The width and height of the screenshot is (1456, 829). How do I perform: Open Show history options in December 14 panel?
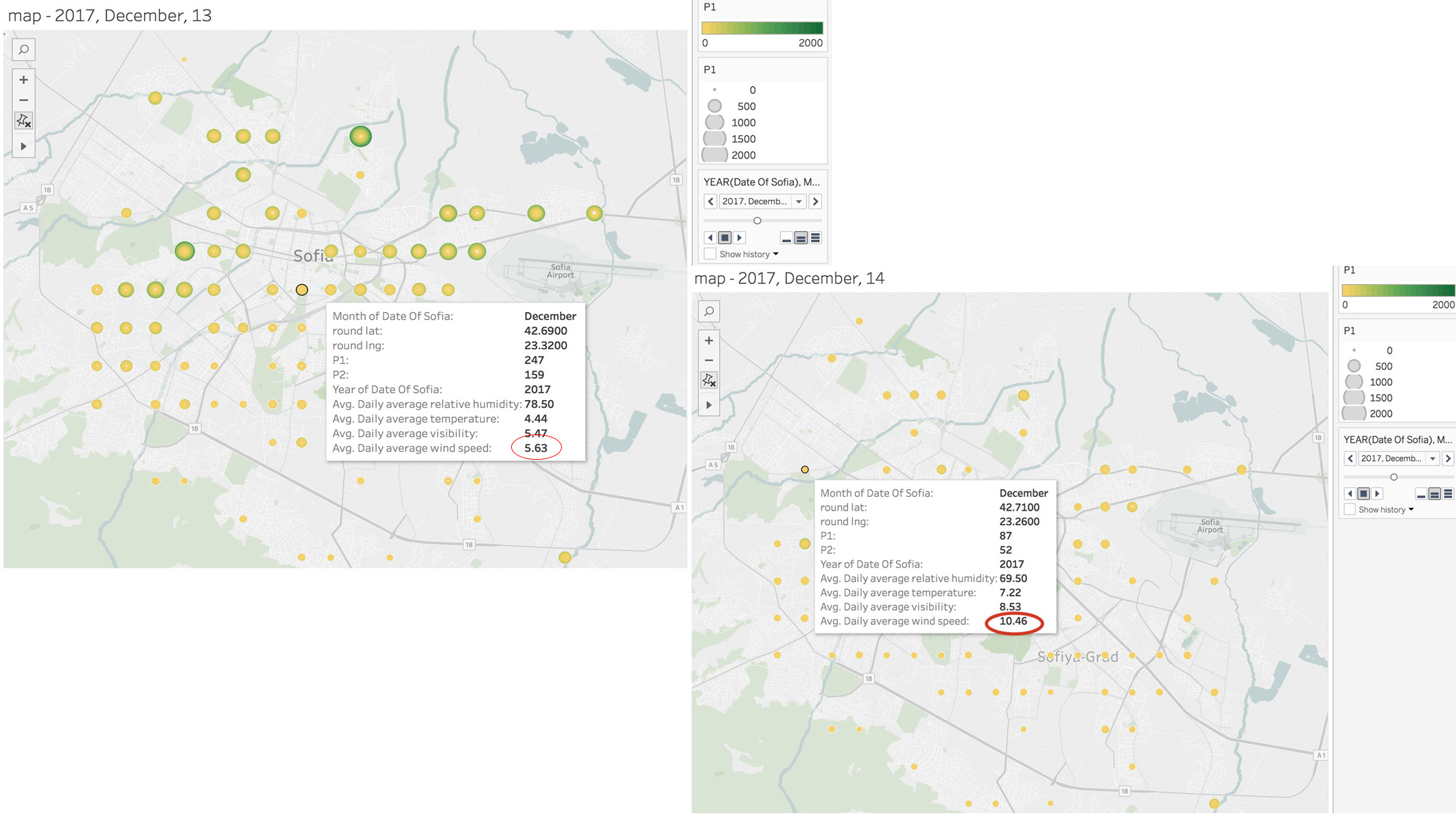point(1411,509)
